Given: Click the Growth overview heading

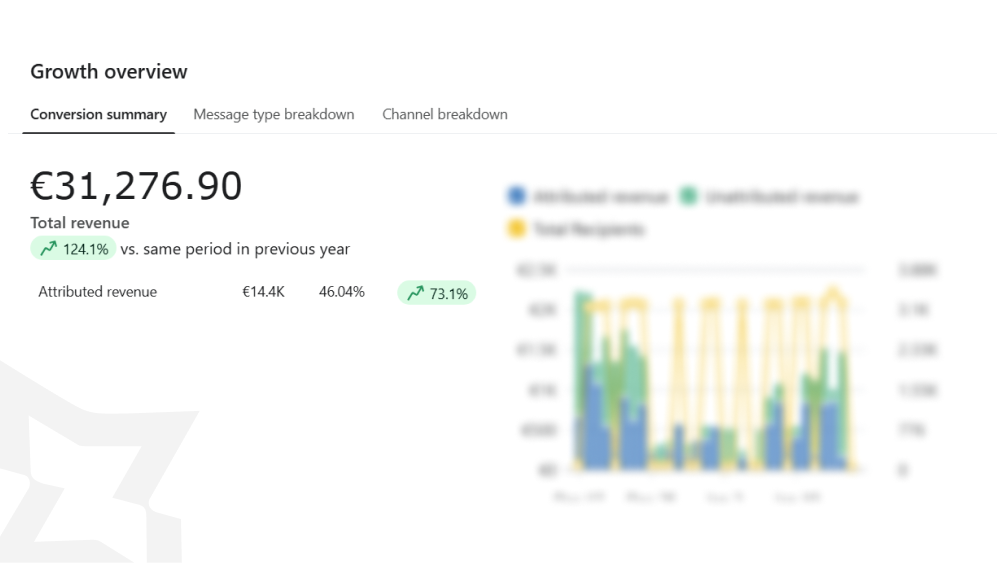Looking at the screenshot, I should 108,72.
